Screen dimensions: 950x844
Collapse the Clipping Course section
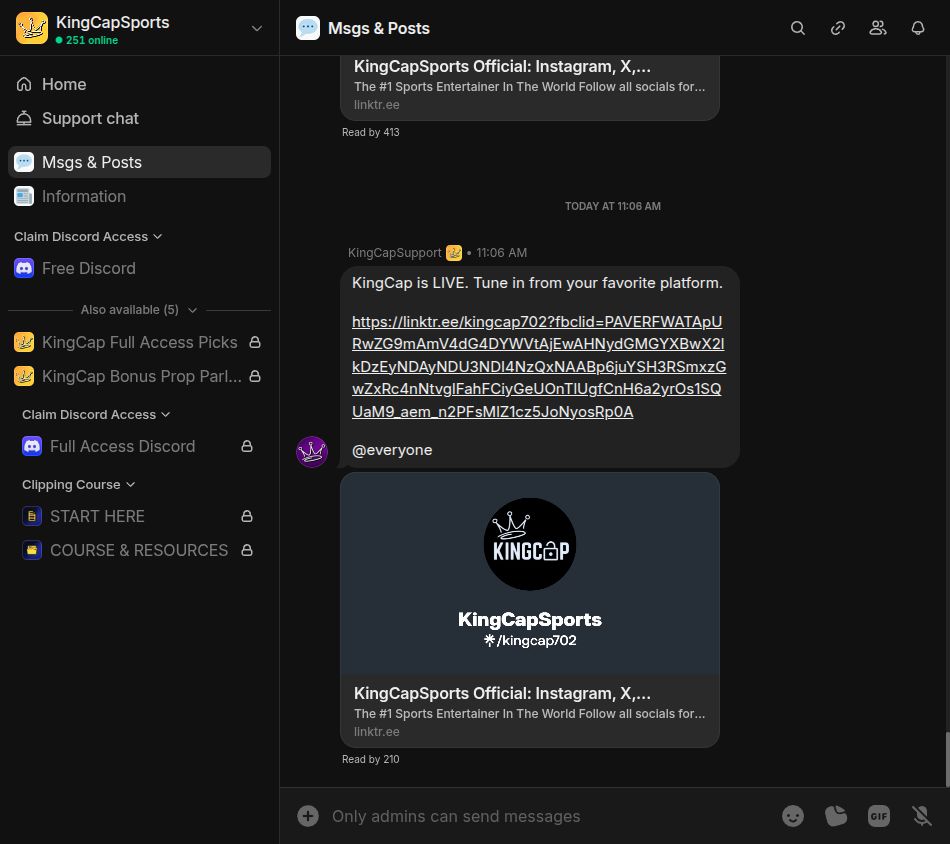click(x=78, y=485)
